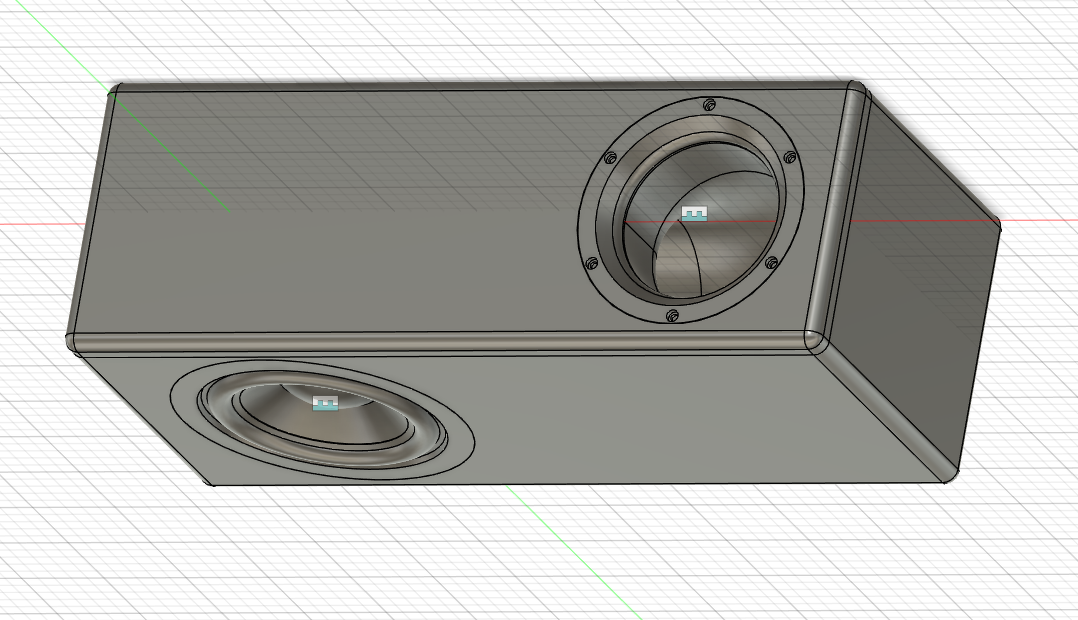
Task: Select the rigid joint glyph on the speaker cone
Action: pyautogui.click(x=326, y=403)
